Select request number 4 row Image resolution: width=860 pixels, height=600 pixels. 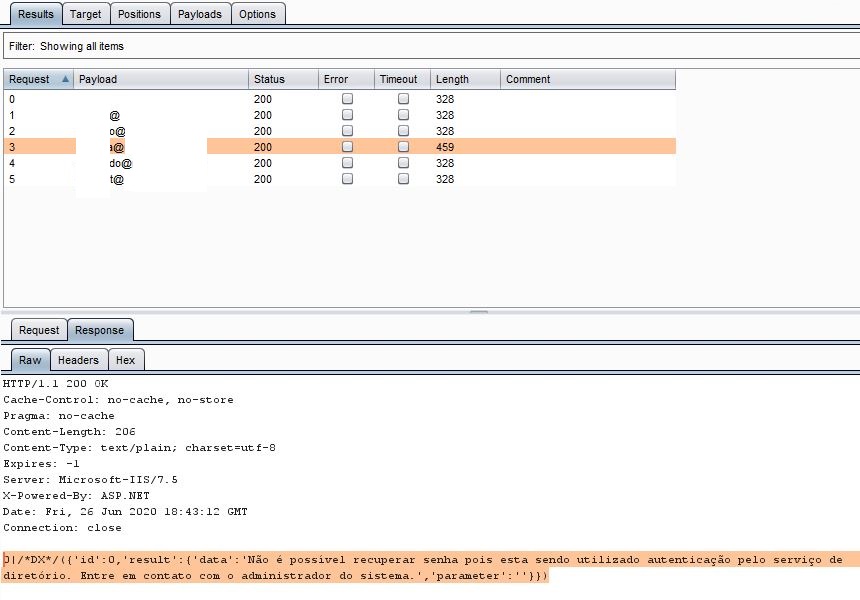point(340,163)
